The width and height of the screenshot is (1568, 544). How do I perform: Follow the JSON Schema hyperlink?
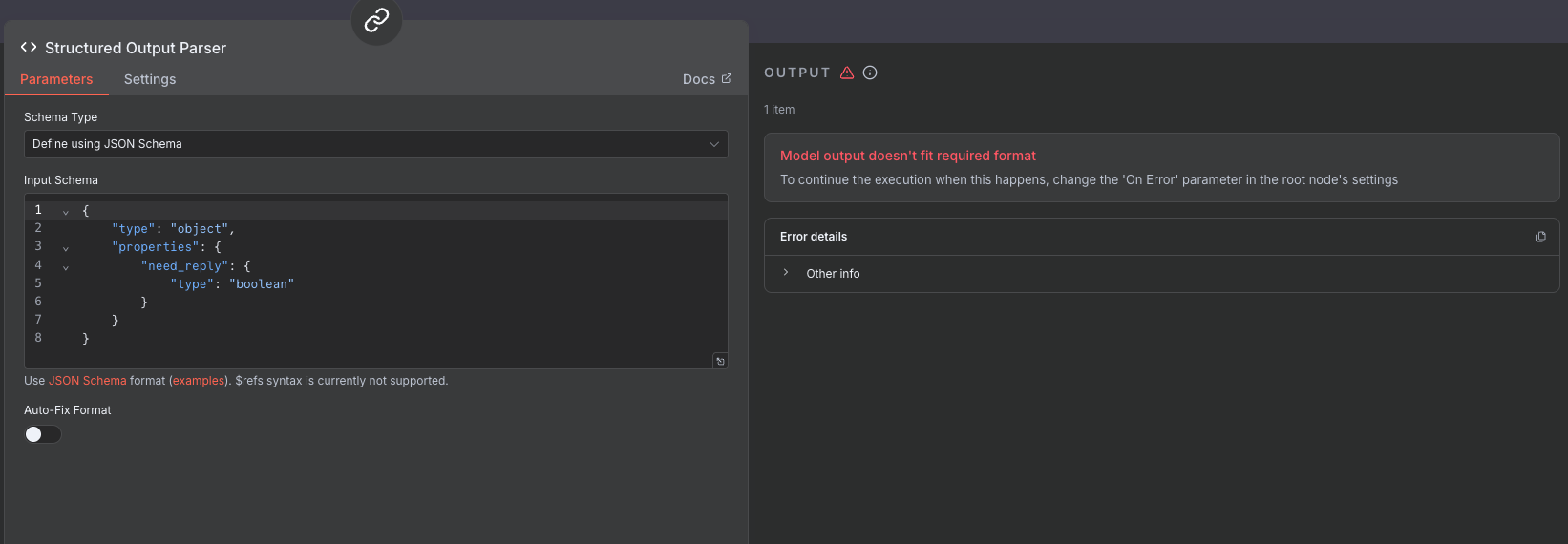point(88,381)
